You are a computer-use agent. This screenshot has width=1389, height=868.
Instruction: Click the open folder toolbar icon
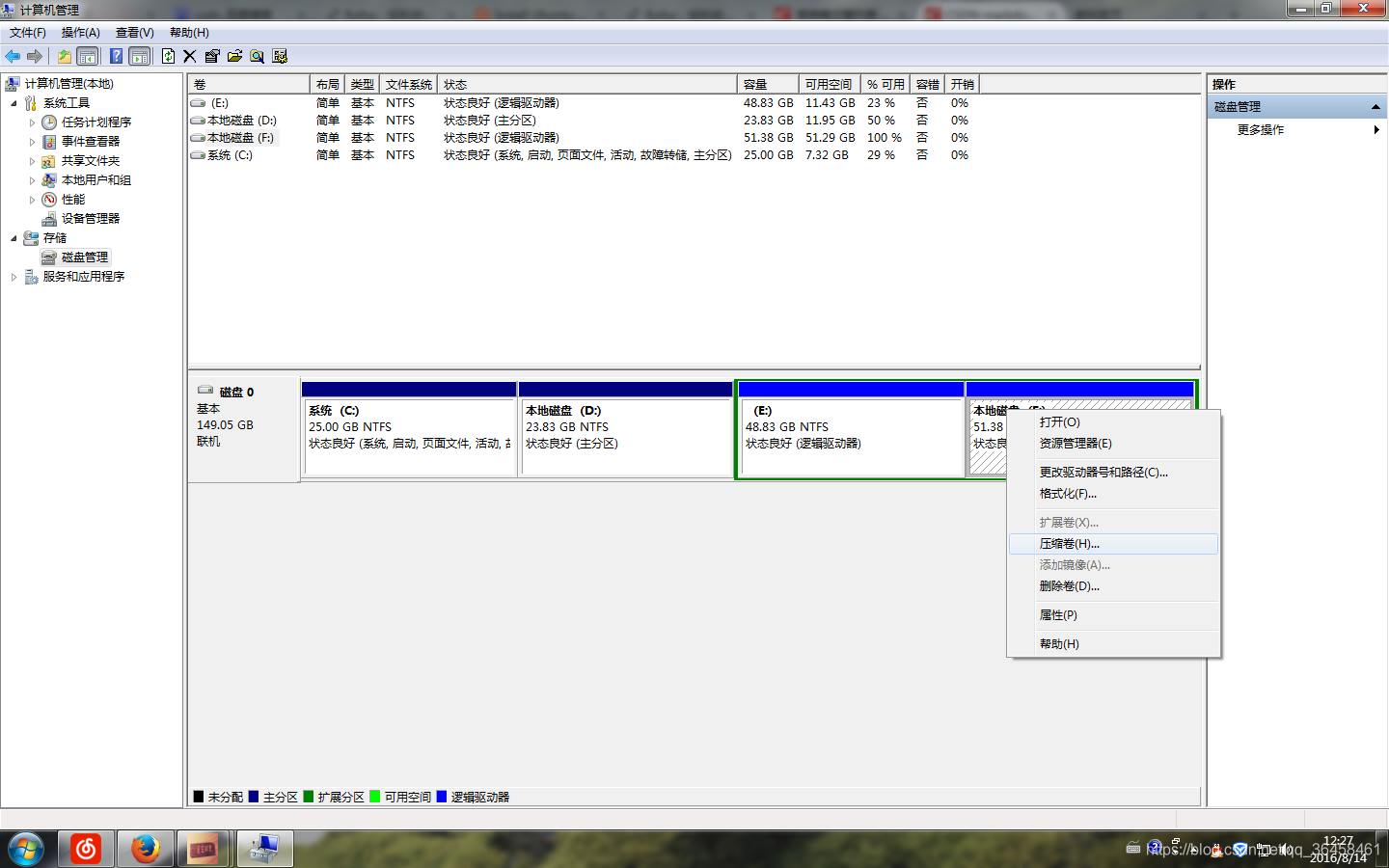234,56
